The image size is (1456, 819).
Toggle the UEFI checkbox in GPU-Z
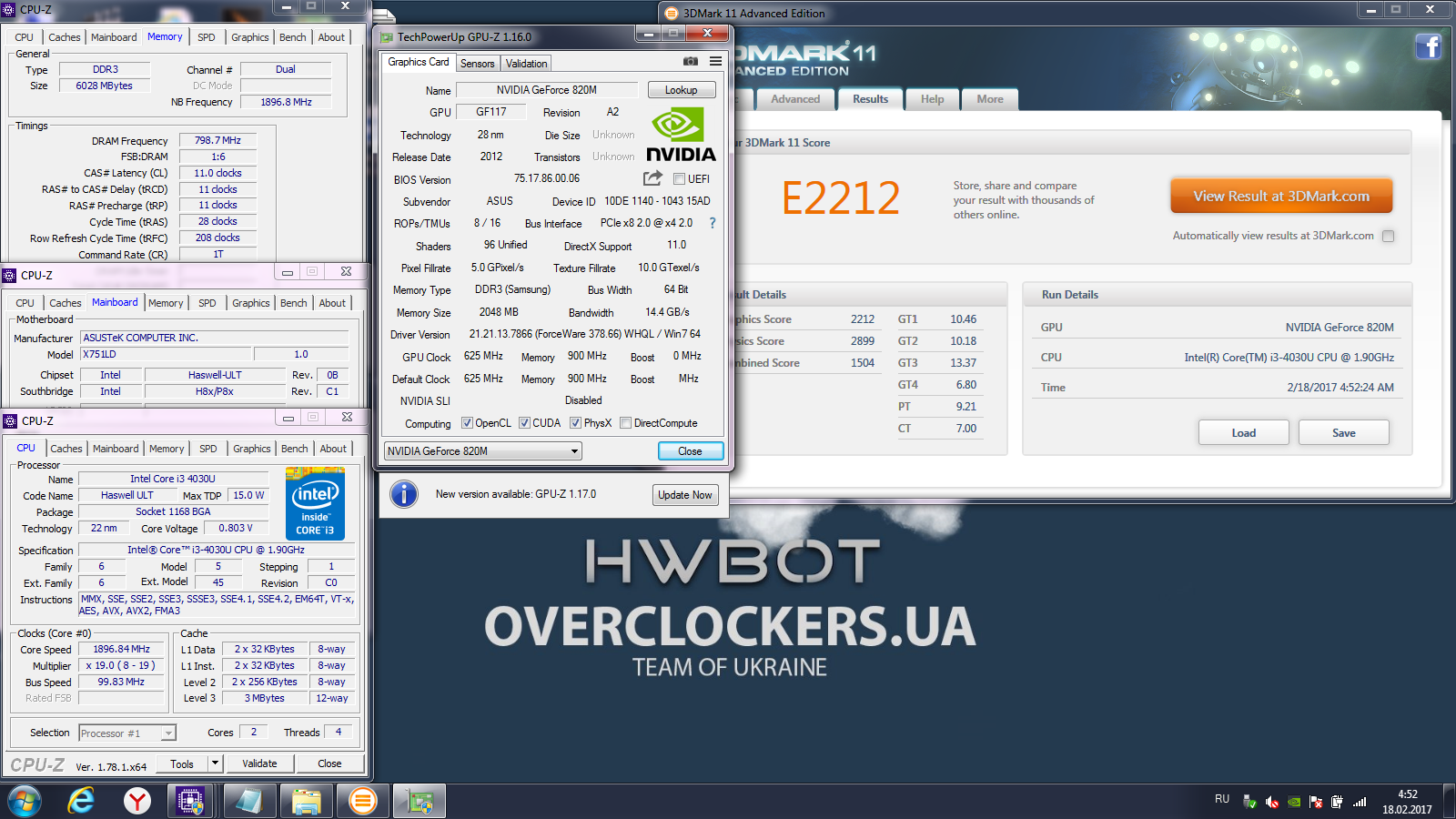click(x=679, y=178)
